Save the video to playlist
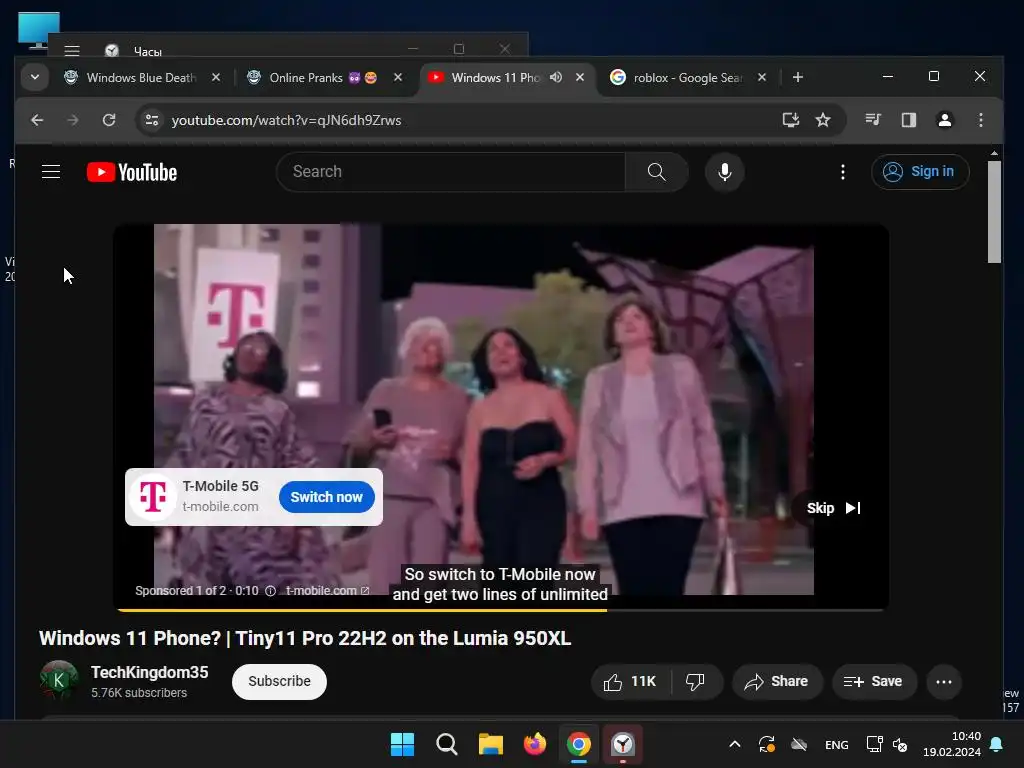 pos(873,682)
